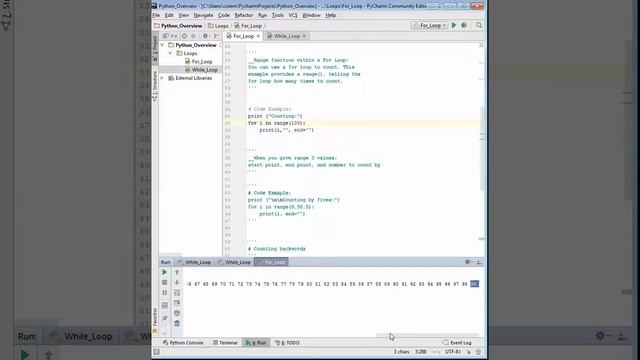Select While_Loop file in the project tree

[201, 70]
